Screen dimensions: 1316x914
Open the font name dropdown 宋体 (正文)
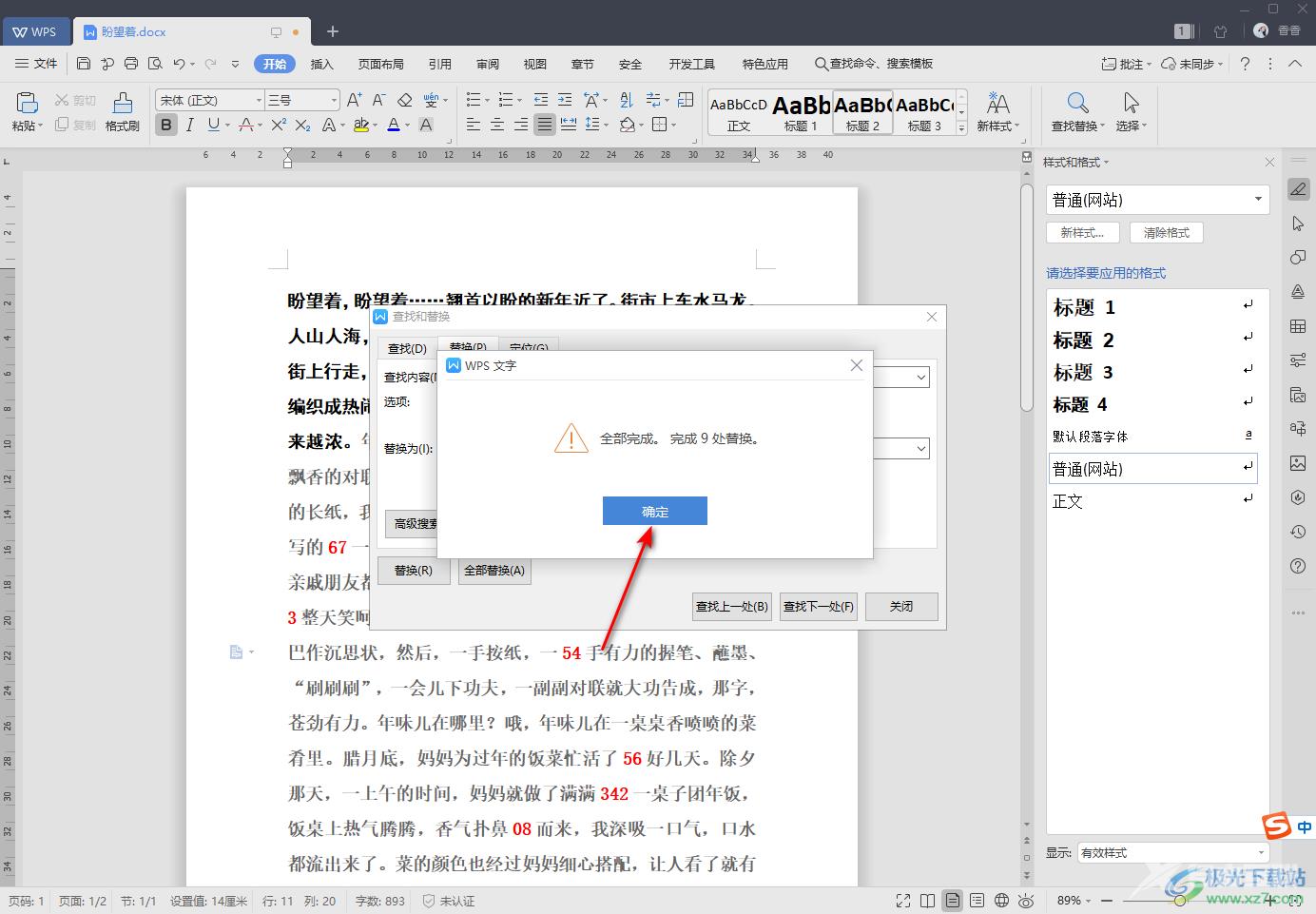coord(259,100)
